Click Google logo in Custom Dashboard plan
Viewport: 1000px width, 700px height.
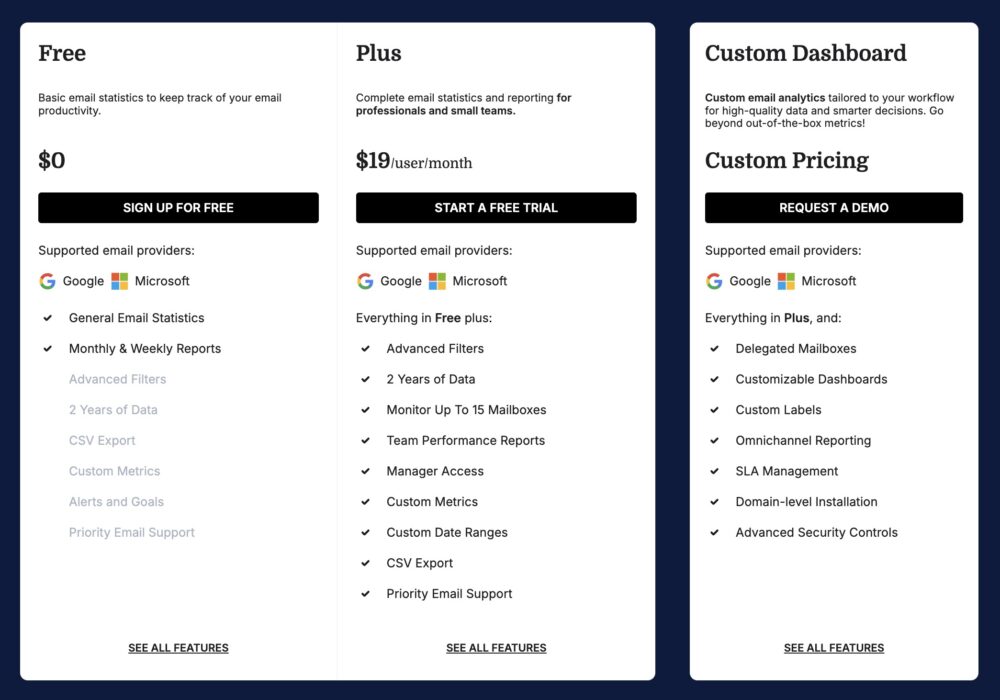(x=714, y=281)
